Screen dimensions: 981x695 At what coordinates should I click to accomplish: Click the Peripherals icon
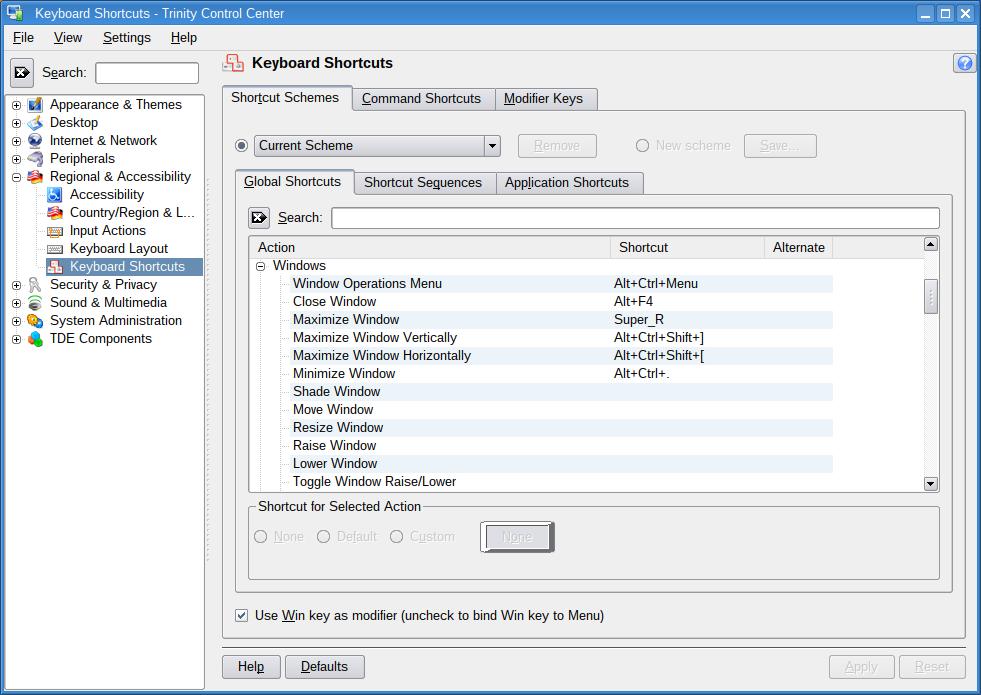[x=36, y=159]
